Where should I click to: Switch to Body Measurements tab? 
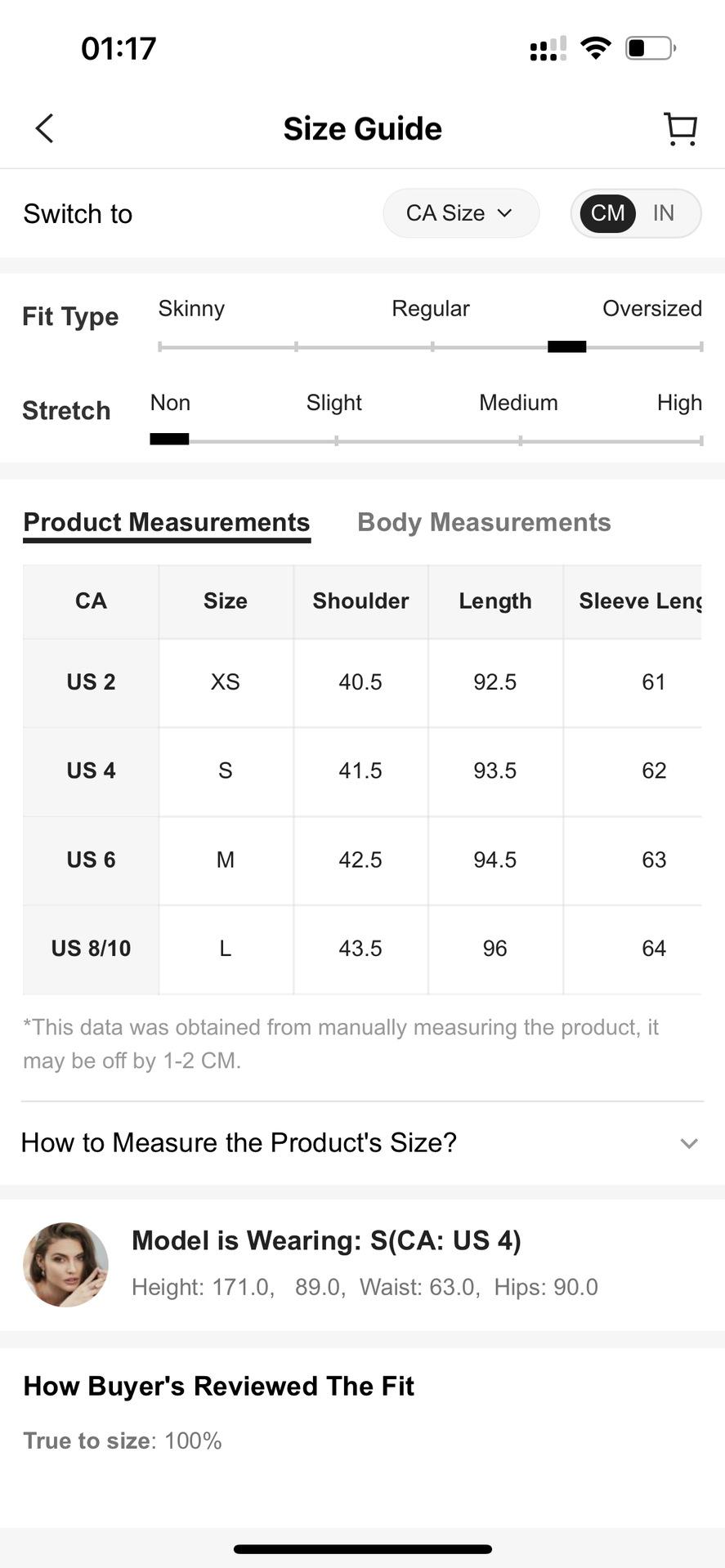(484, 522)
